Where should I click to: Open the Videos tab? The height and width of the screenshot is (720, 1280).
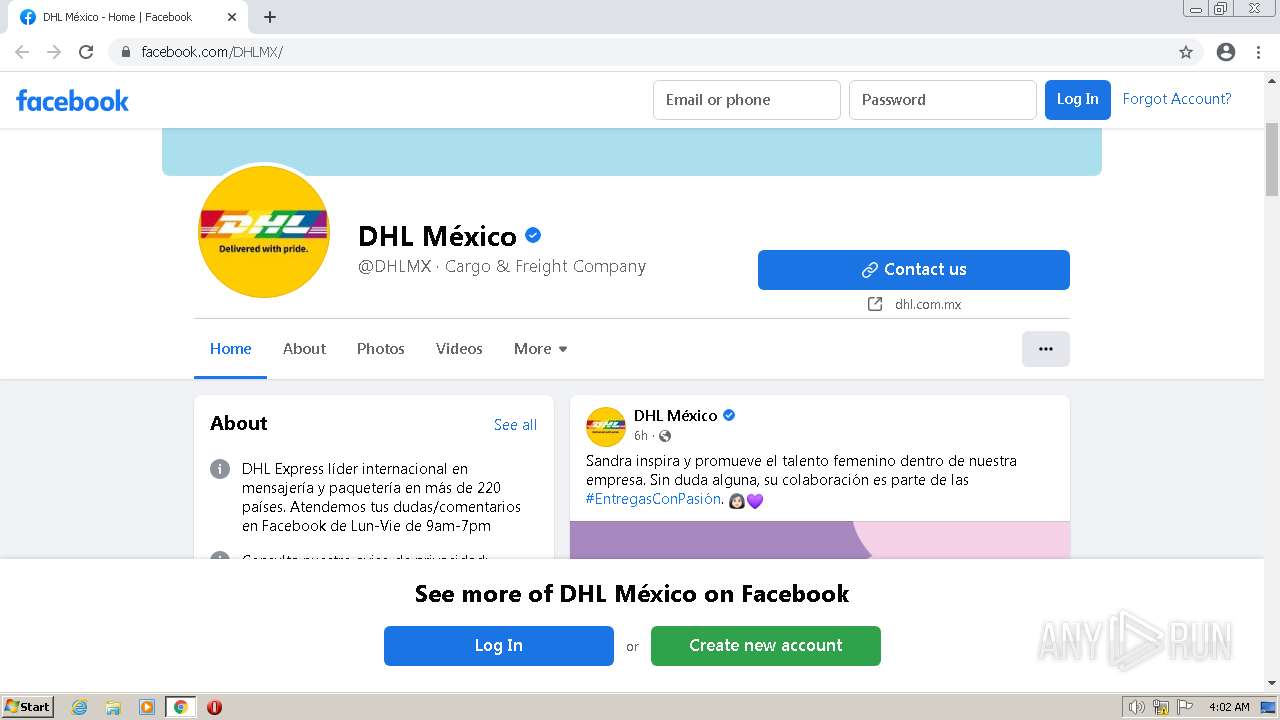tap(459, 349)
